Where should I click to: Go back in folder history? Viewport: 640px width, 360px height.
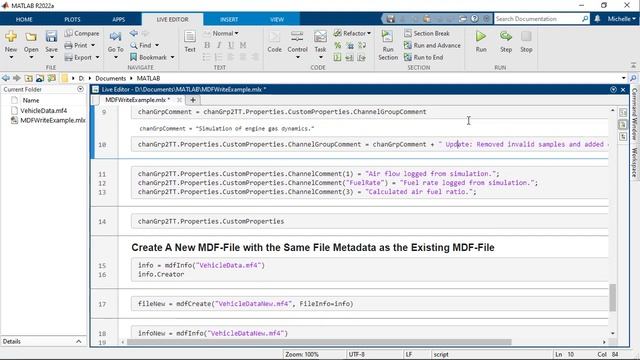pyautogui.click(x=6, y=78)
